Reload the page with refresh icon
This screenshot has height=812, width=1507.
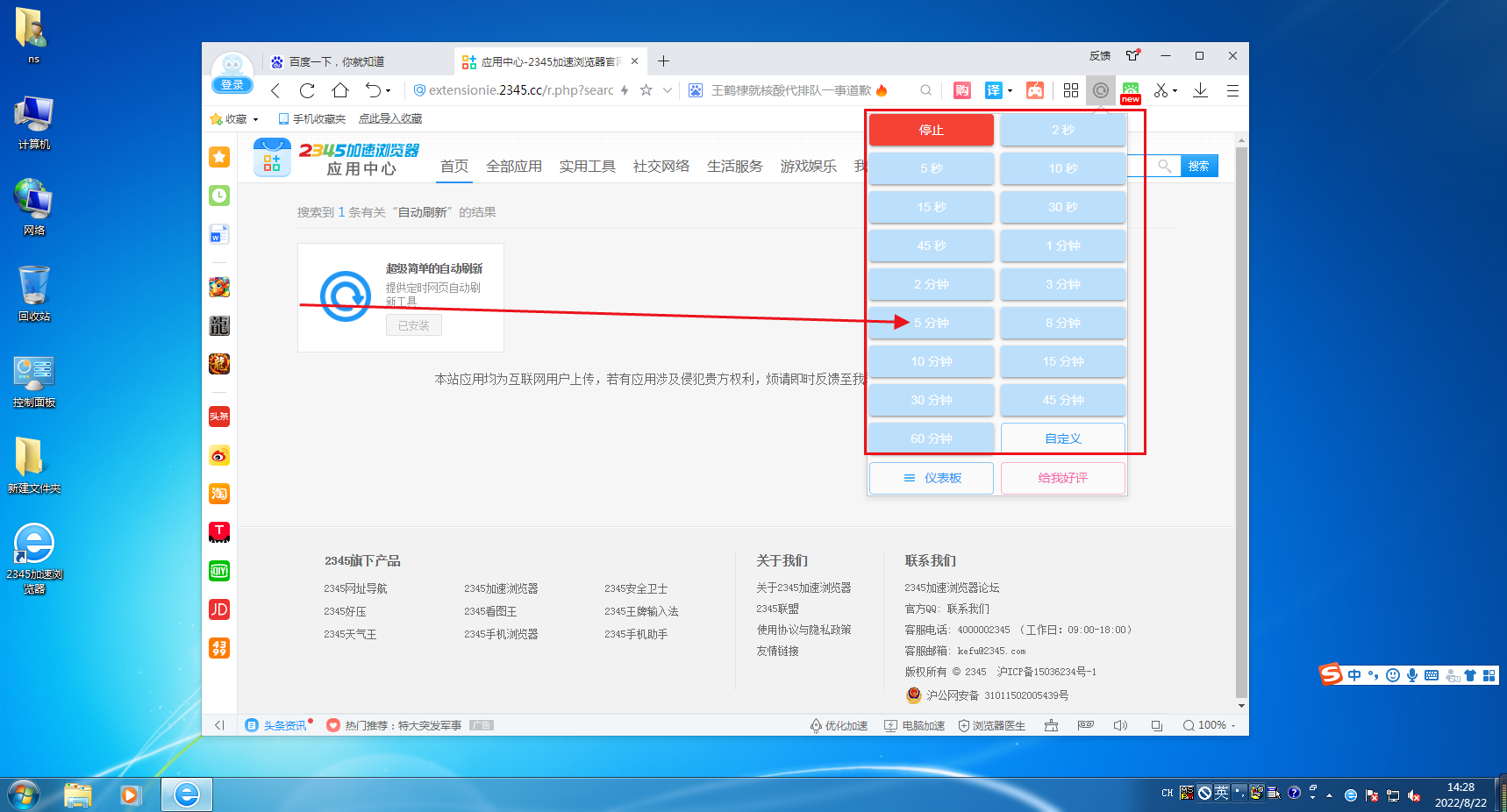307,90
